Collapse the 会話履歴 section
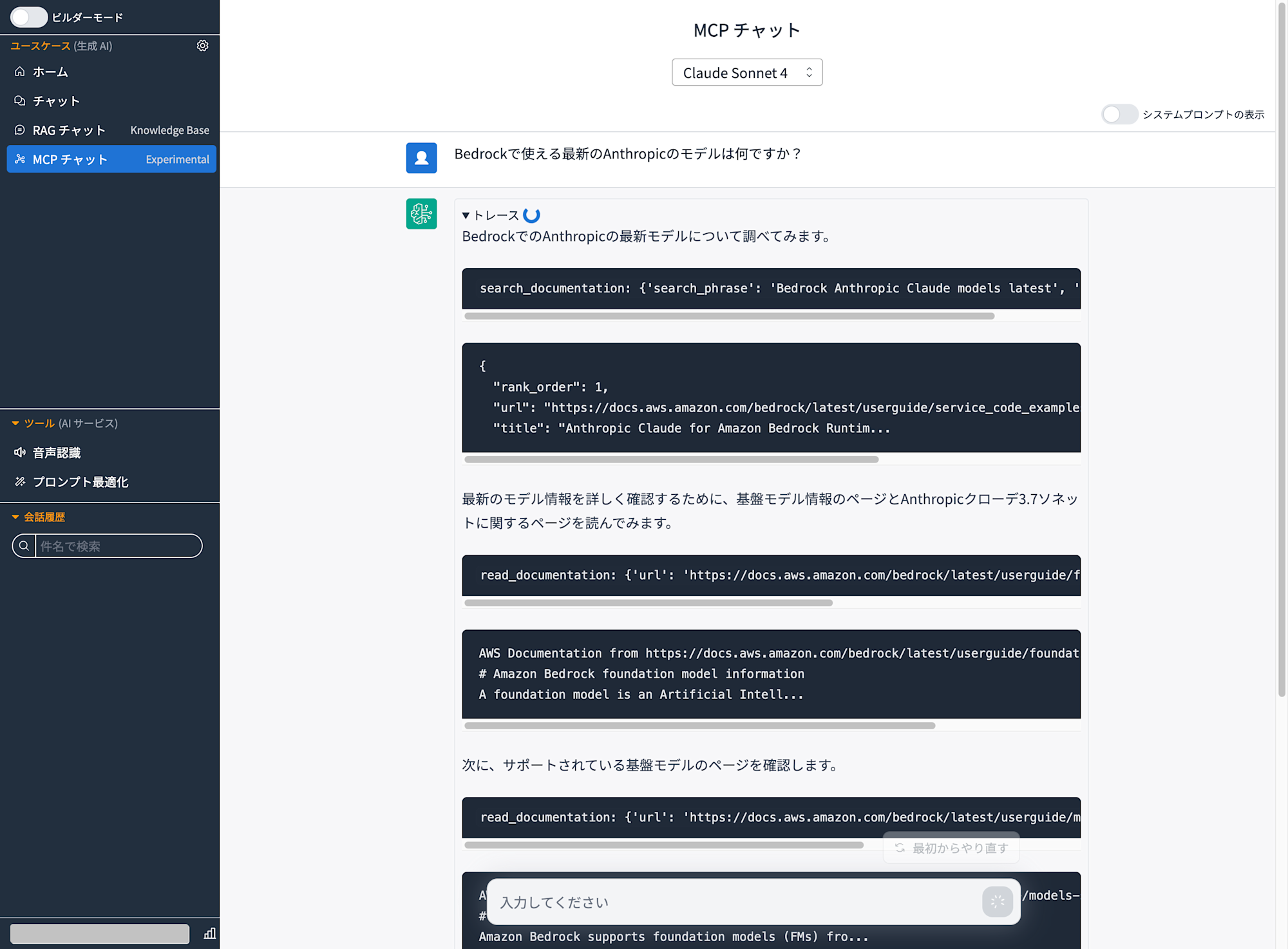 point(15,517)
